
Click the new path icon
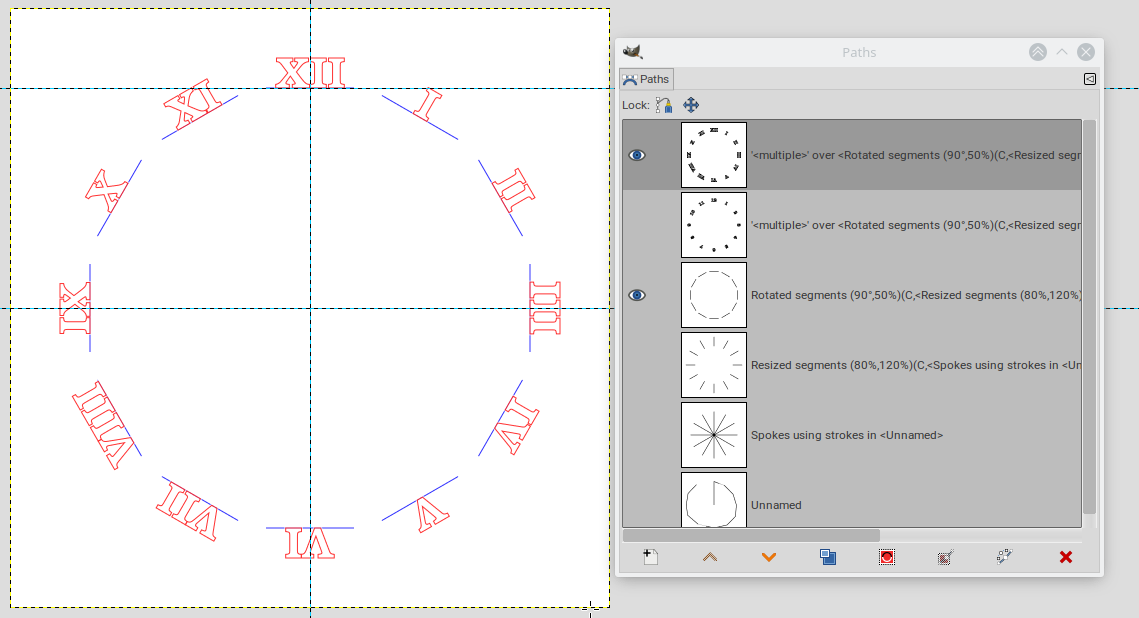click(651, 557)
